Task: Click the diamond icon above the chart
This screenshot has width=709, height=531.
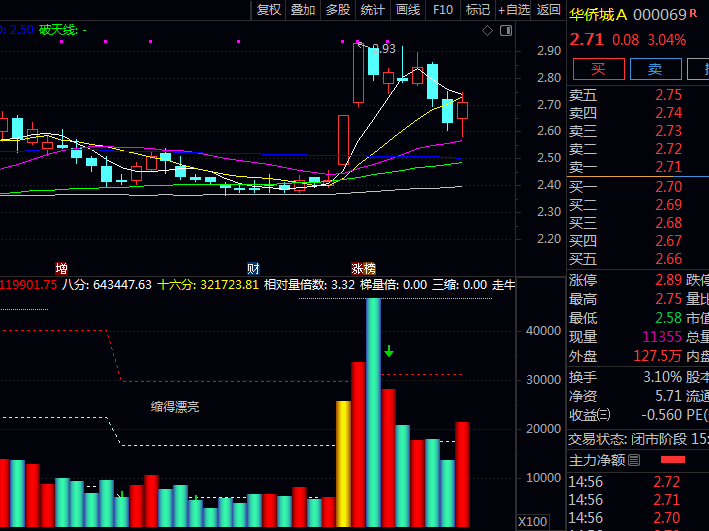Action: [487, 31]
